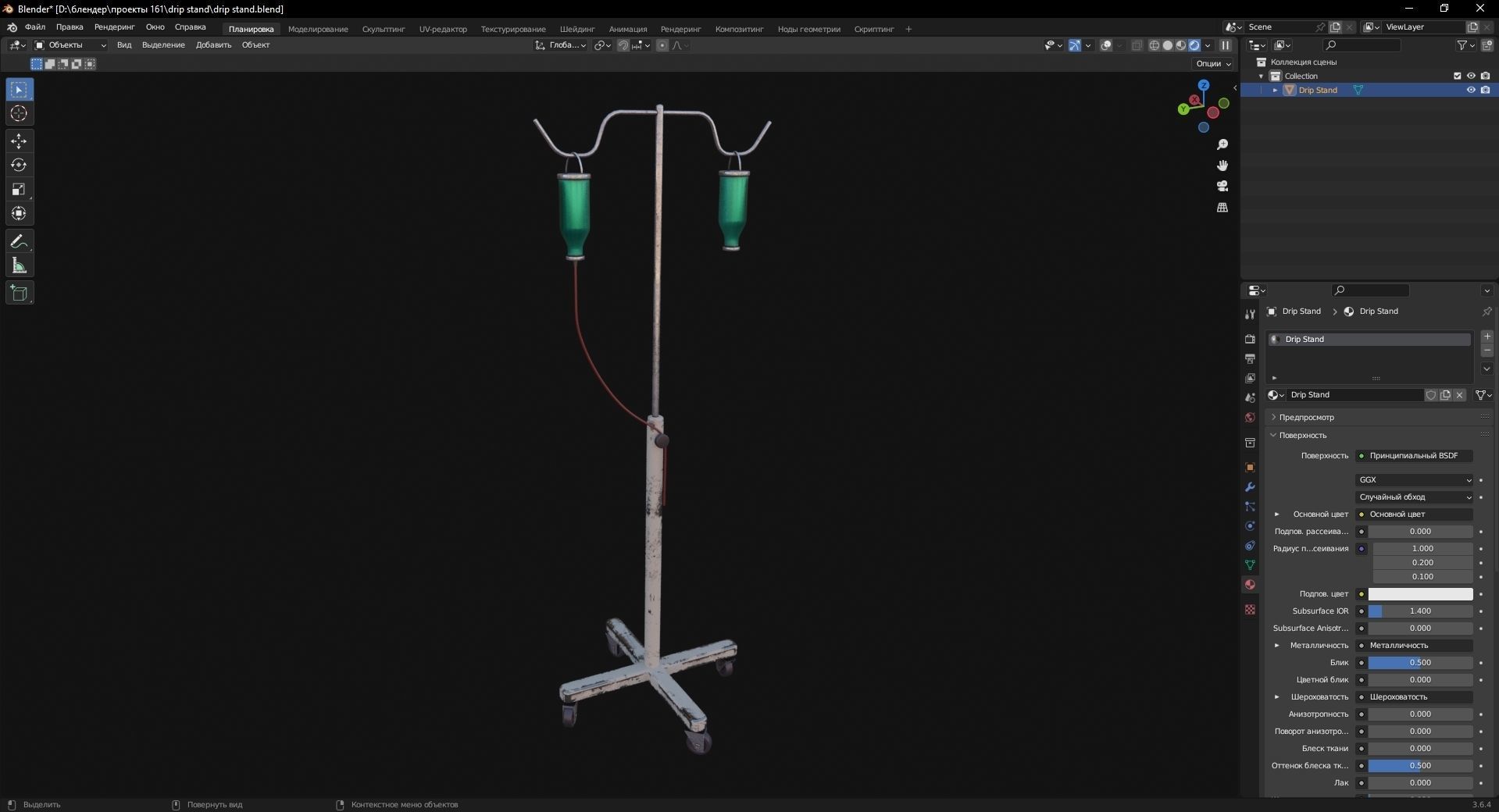The width and height of the screenshot is (1499, 812).
Task: Open the Справка menu
Action: [191, 27]
